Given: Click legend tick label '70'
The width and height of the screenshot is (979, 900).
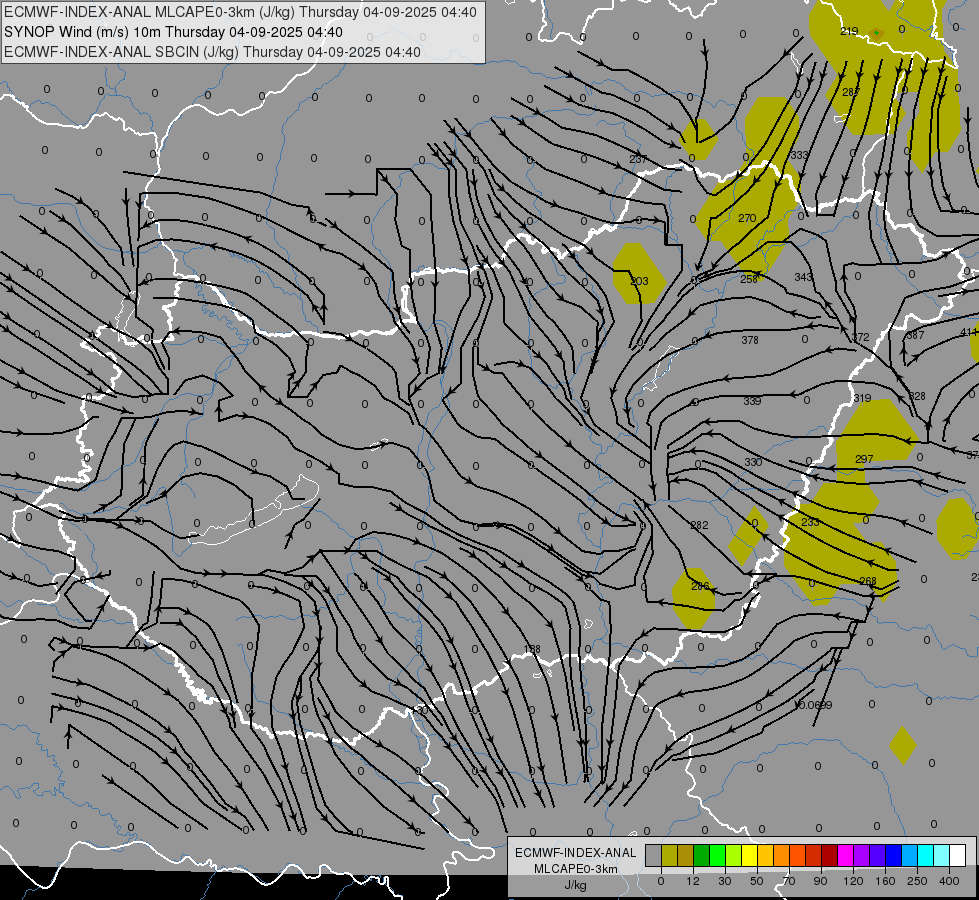Looking at the screenshot, I should (x=789, y=881).
